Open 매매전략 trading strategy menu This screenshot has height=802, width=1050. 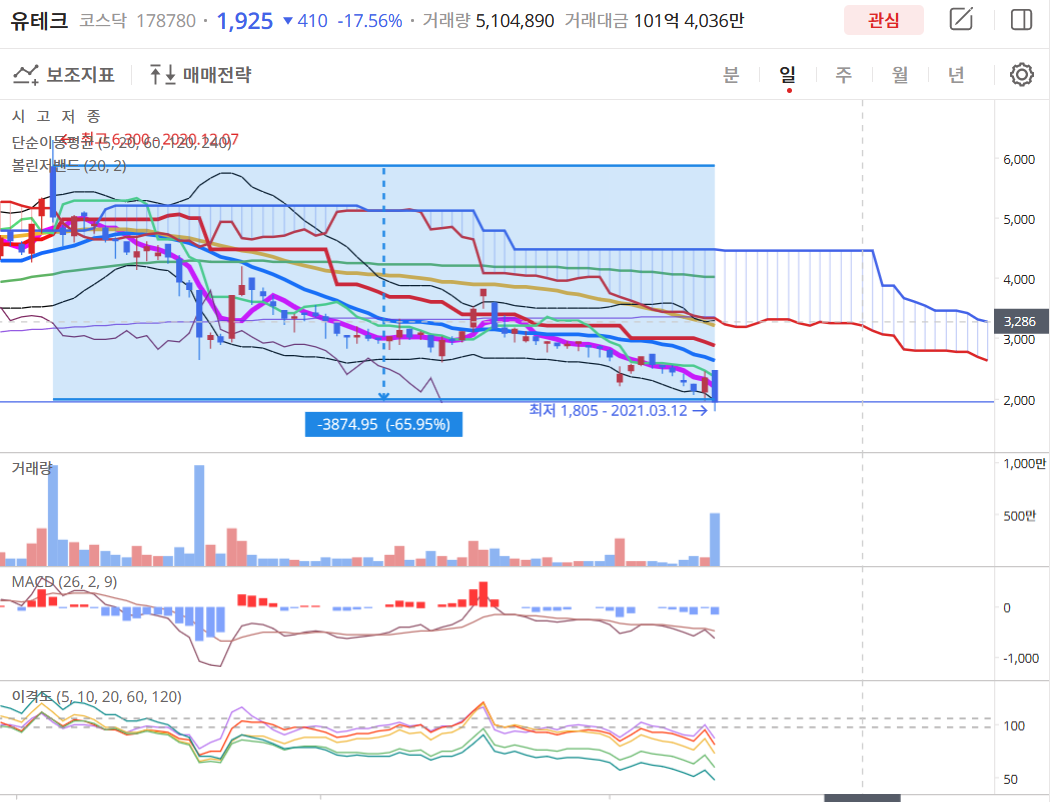click(x=200, y=74)
